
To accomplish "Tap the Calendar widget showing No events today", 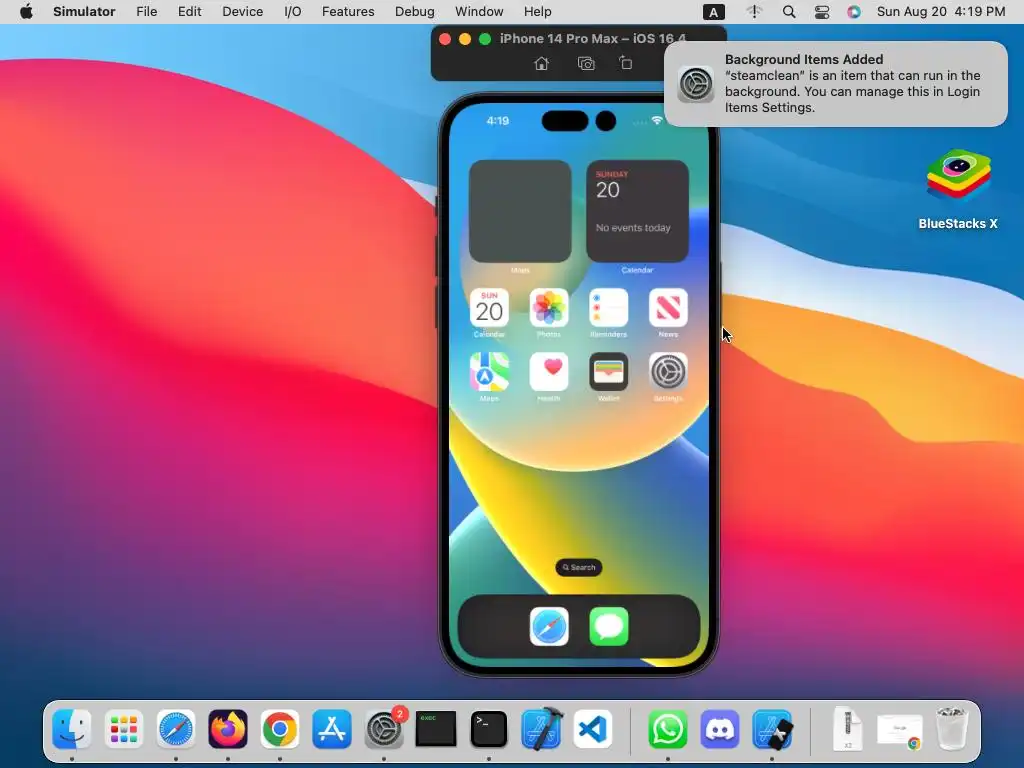I will pos(637,212).
